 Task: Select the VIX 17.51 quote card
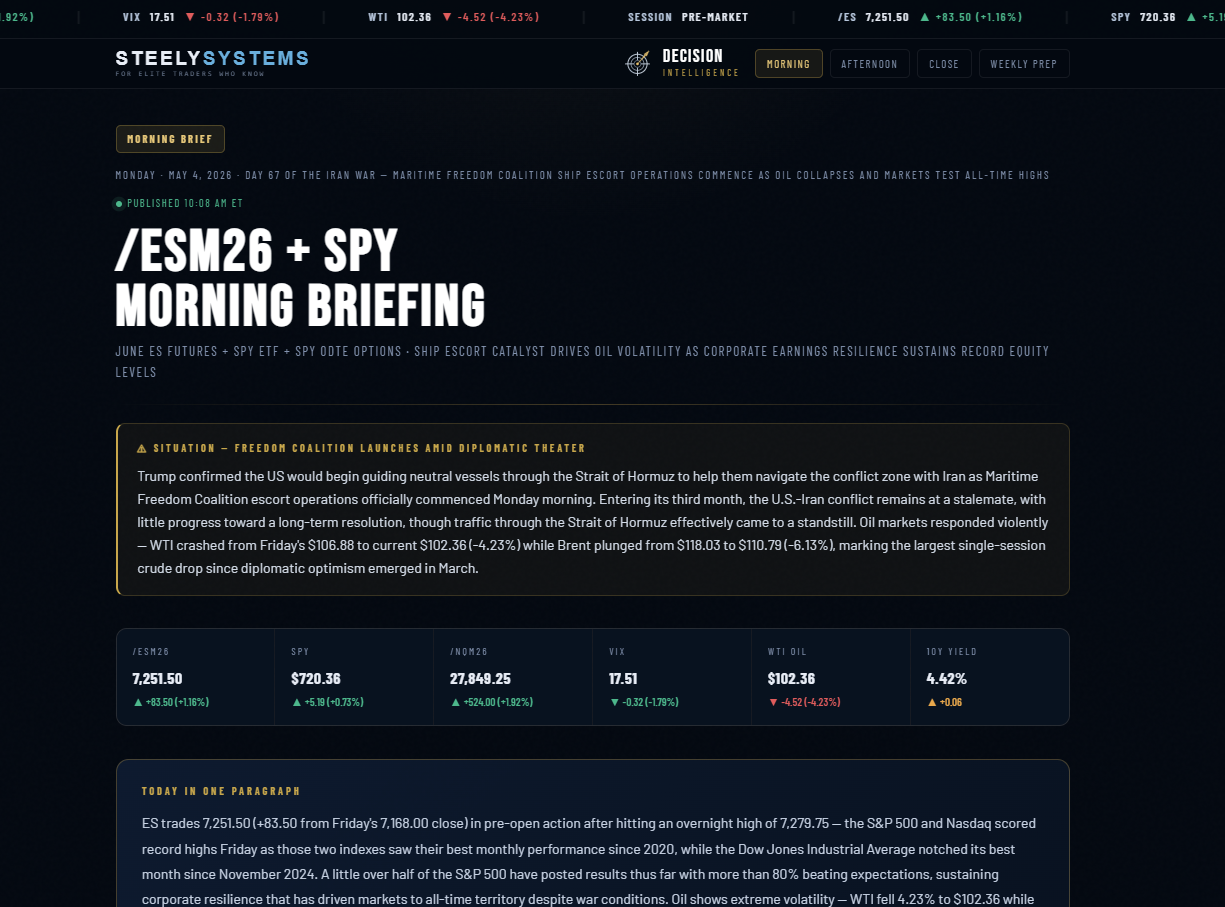click(672, 677)
